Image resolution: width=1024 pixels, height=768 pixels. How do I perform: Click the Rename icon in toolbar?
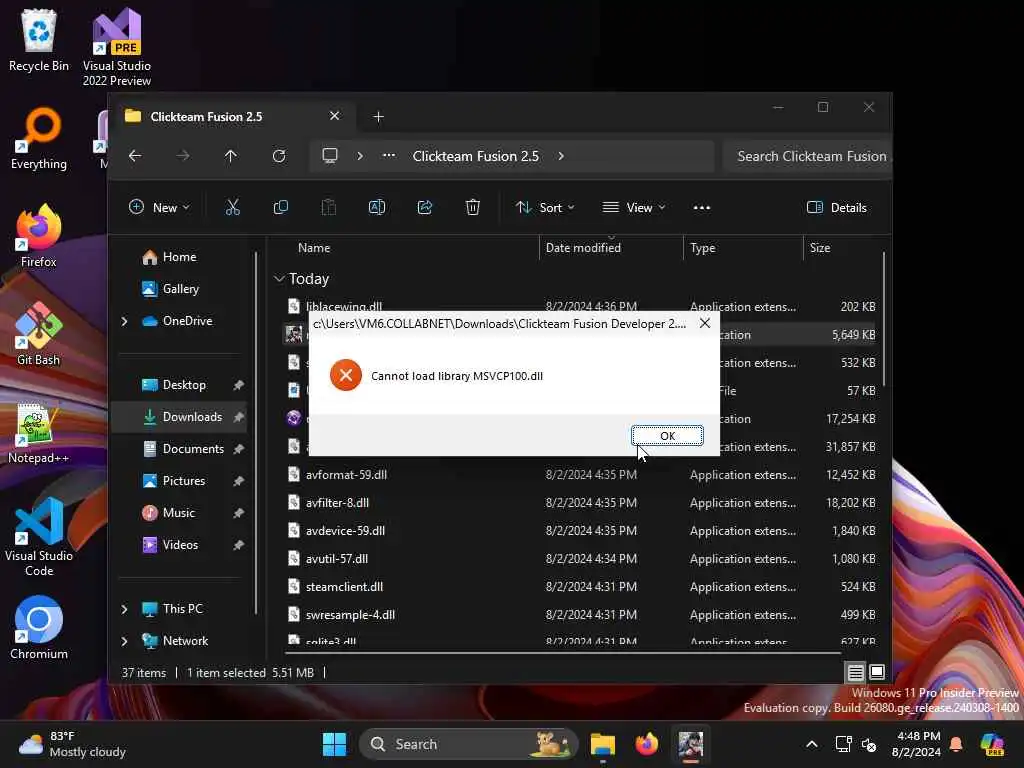377,208
